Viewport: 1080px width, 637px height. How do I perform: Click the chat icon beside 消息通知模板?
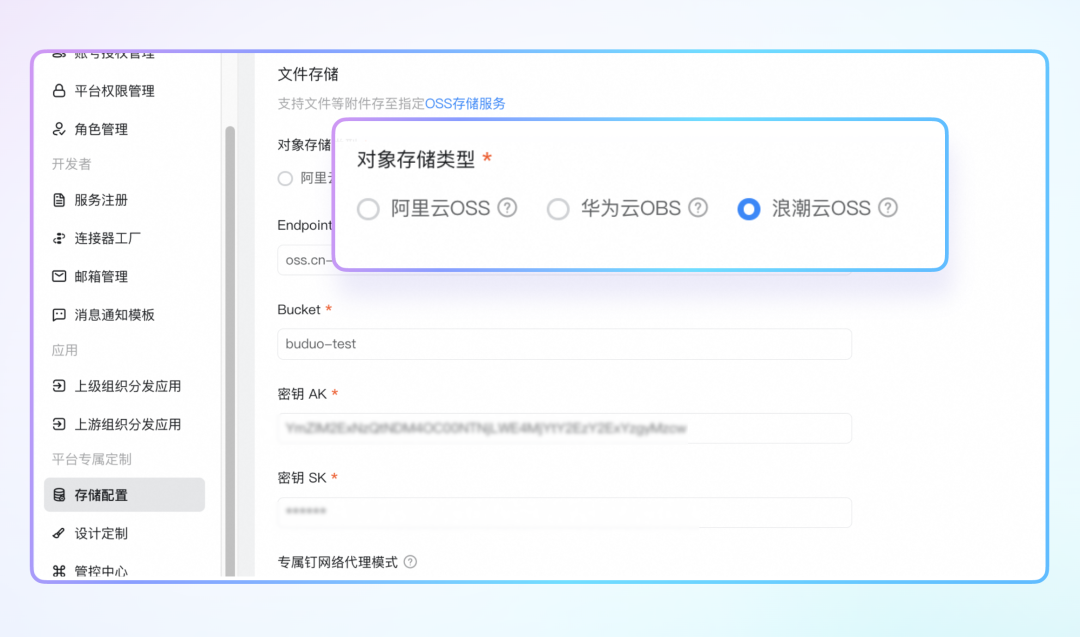point(59,314)
